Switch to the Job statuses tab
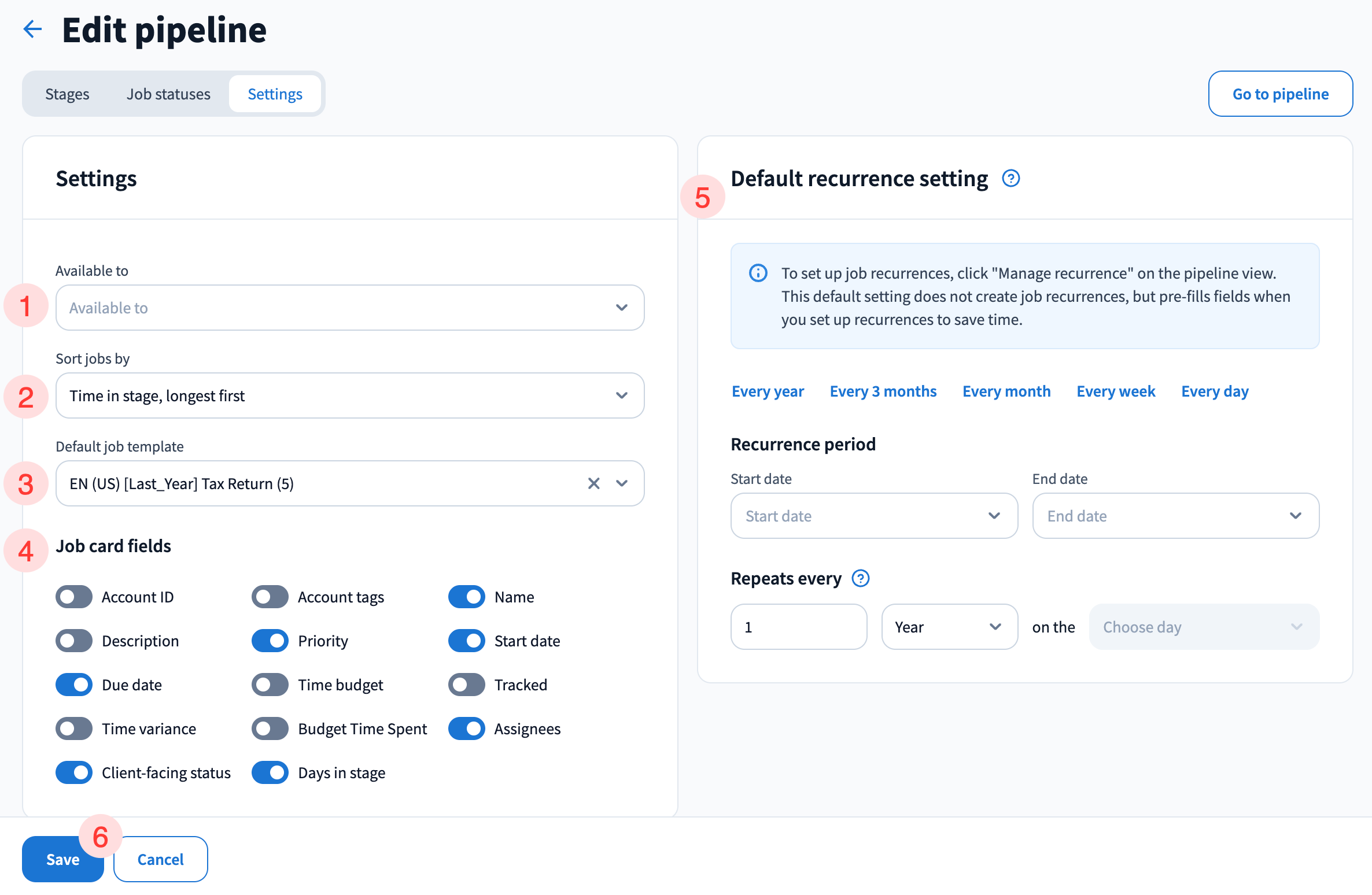The image size is (1372, 895). [168, 94]
